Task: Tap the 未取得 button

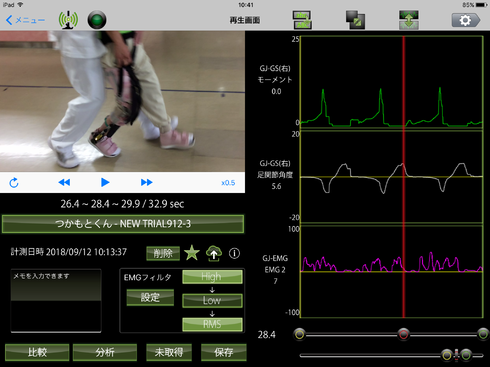Action: tap(169, 352)
